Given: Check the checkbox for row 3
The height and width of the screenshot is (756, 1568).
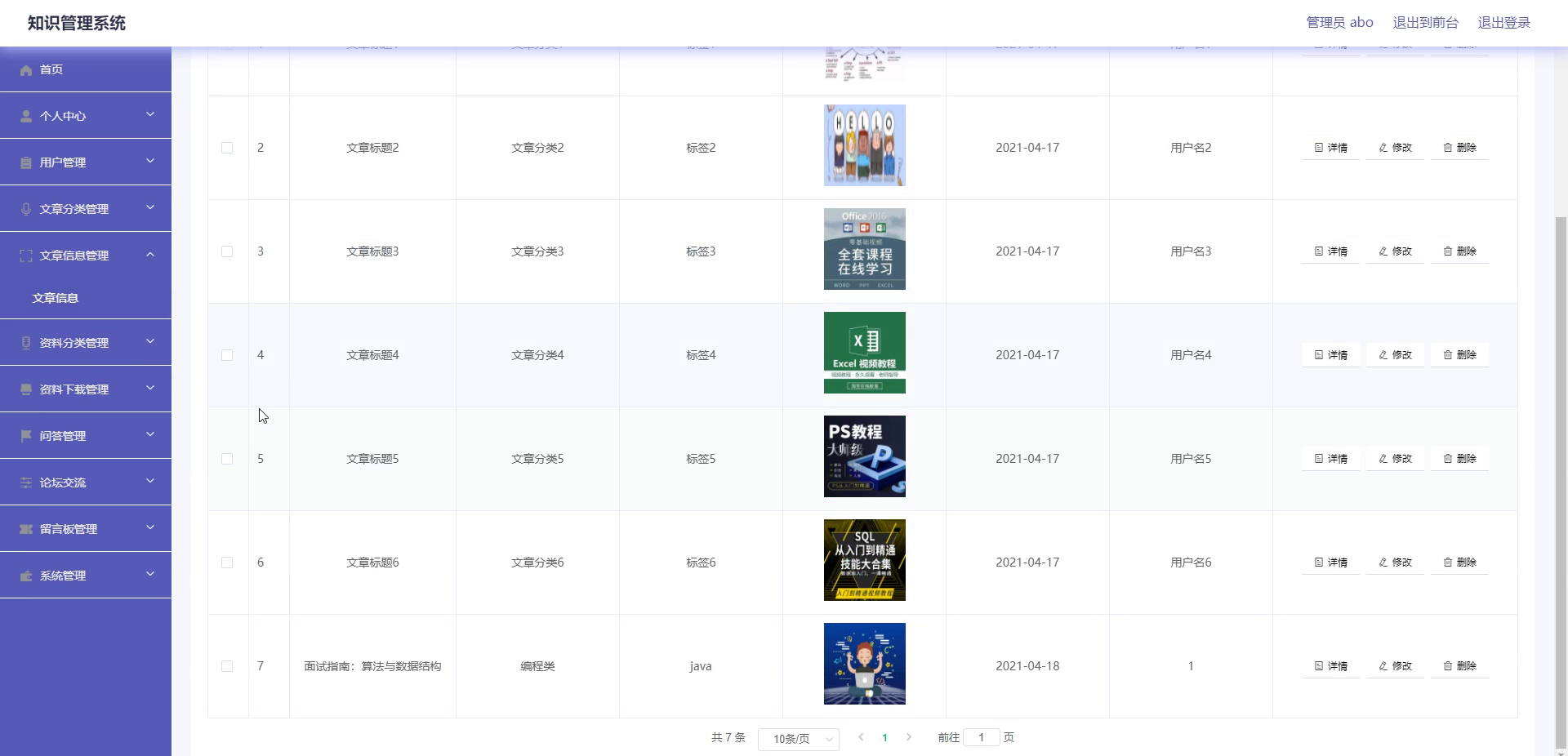Looking at the screenshot, I should tap(227, 251).
